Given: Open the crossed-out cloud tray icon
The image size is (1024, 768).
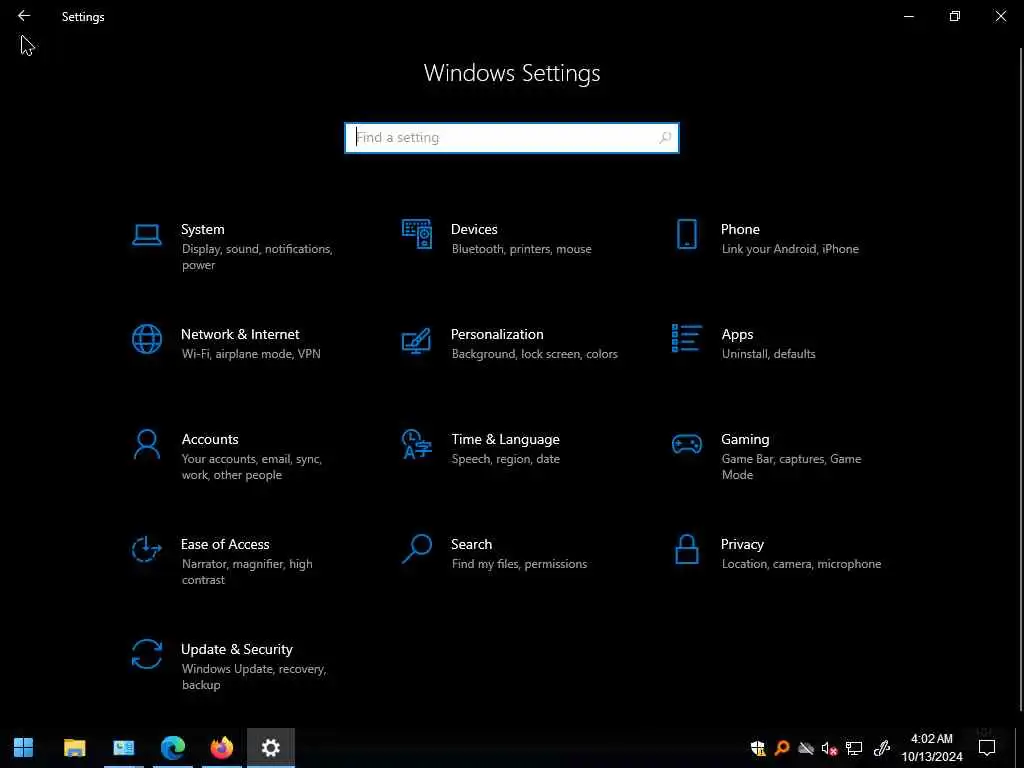Looking at the screenshot, I should [806, 748].
